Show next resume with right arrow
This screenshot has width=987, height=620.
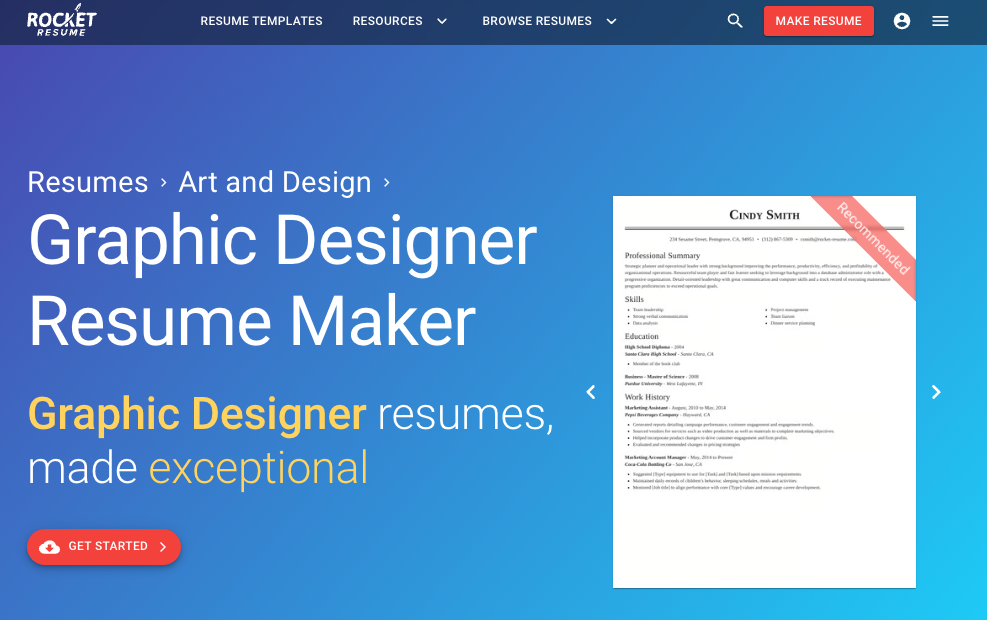(936, 392)
